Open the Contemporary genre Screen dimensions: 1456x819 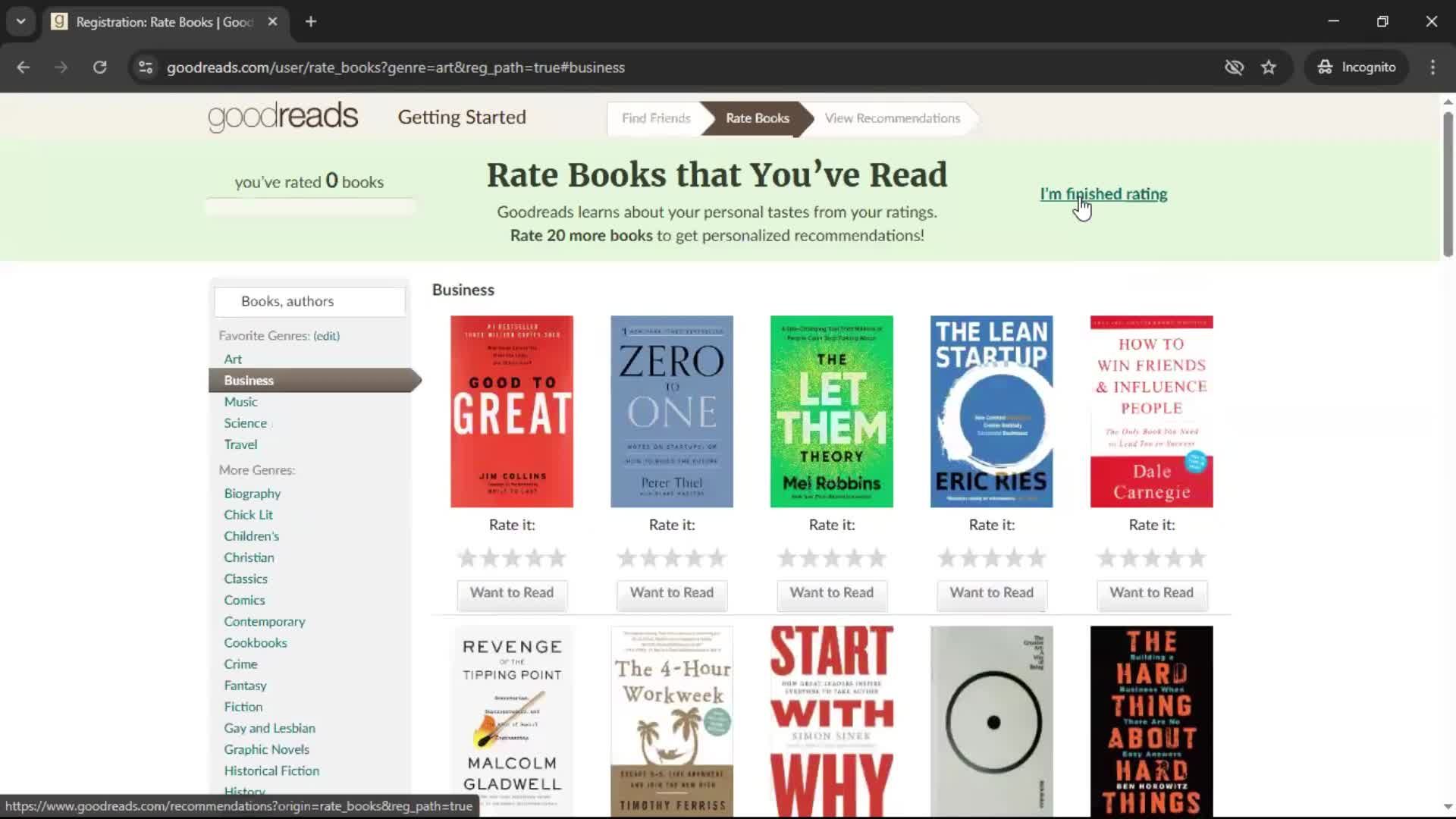pyautogui.click(x=264, y=622)
